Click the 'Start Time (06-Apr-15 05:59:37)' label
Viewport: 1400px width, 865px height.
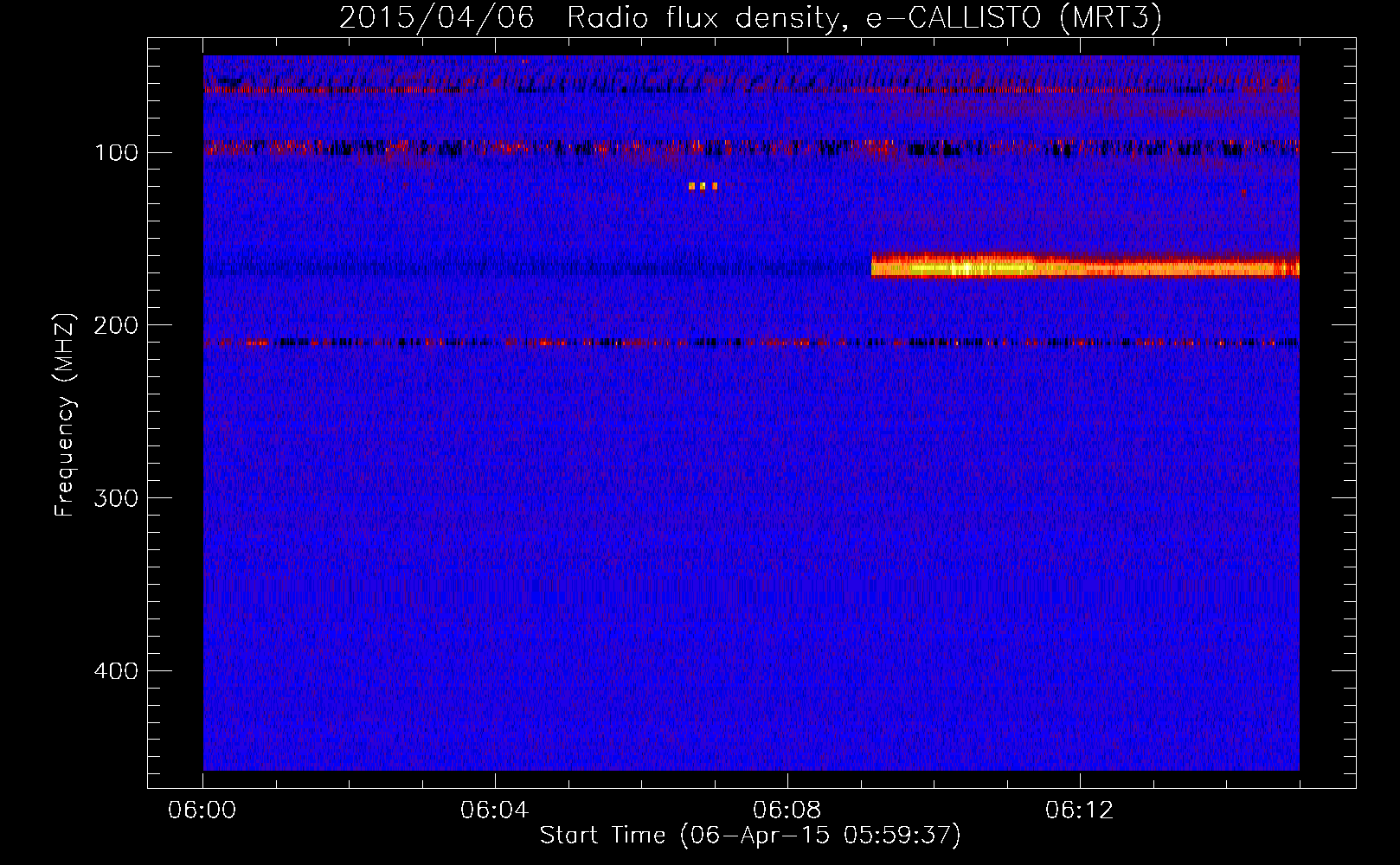point(750,836)
